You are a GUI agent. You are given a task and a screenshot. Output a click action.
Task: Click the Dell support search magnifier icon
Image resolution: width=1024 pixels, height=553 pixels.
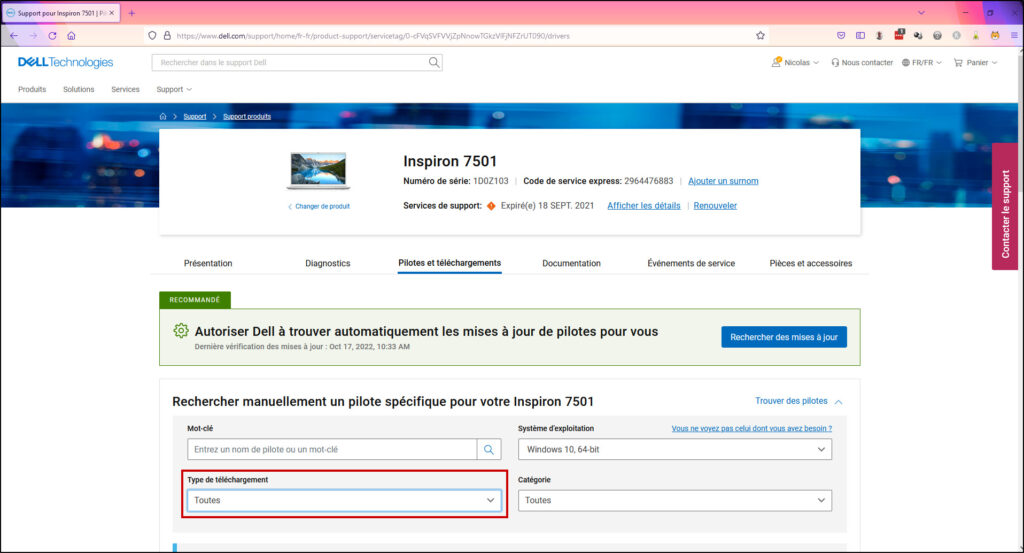(434, 63)
